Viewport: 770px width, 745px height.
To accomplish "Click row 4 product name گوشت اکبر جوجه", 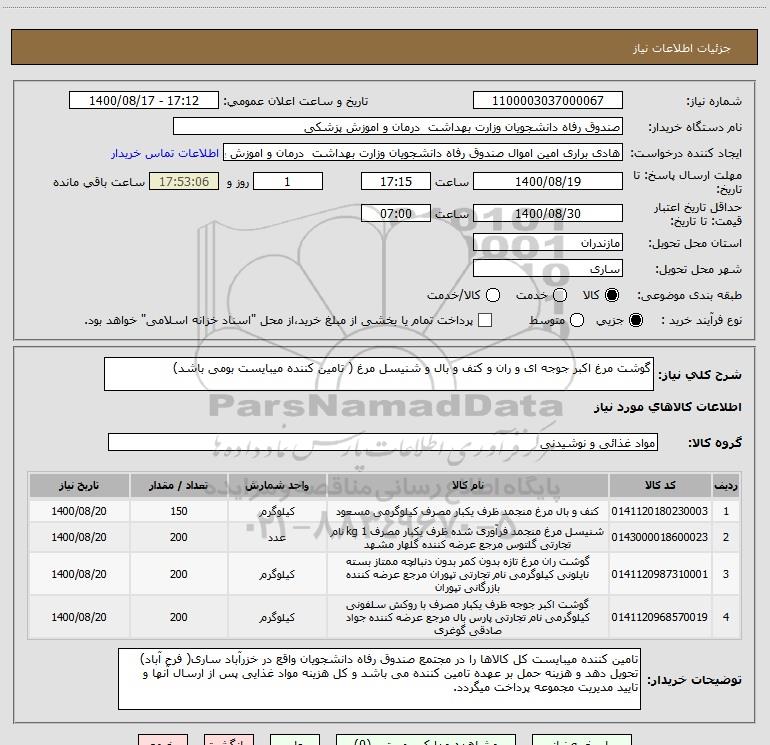I will [x=468, y=617].
